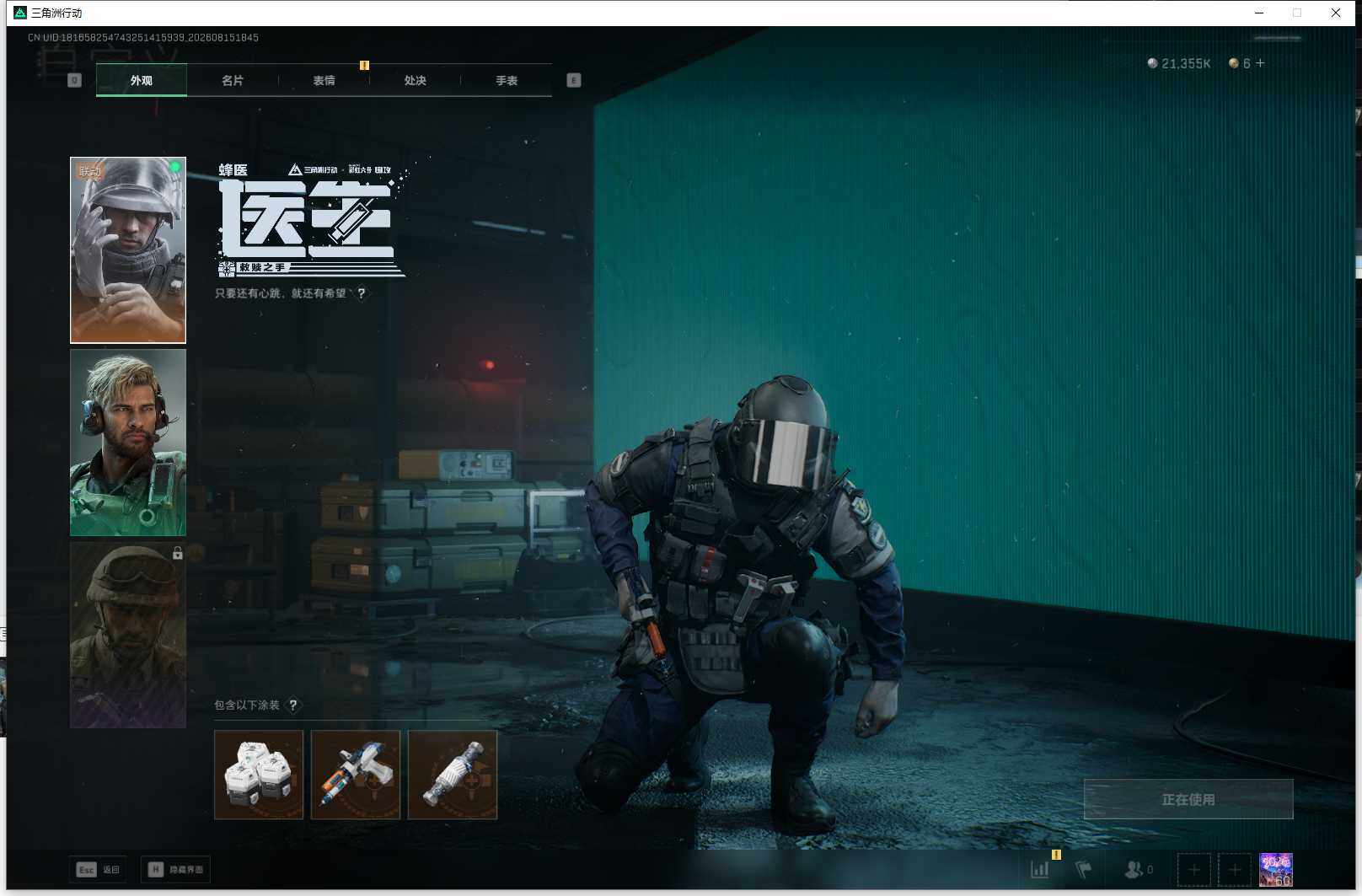Screen dimensions: 1362x896
Task: Open help next to 只要还有心跳 description
Action: (x=362, y=293)
